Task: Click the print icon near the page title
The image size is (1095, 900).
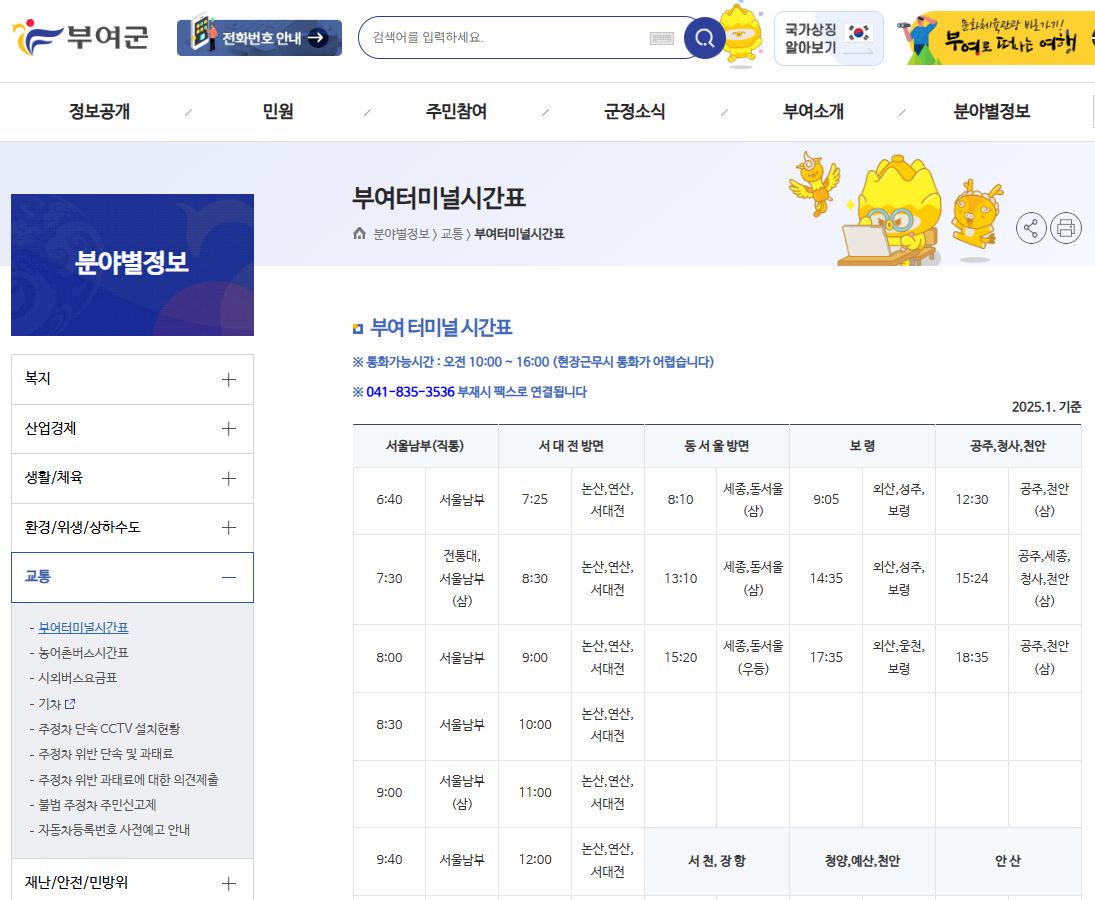Action: tap(1066, 227)
